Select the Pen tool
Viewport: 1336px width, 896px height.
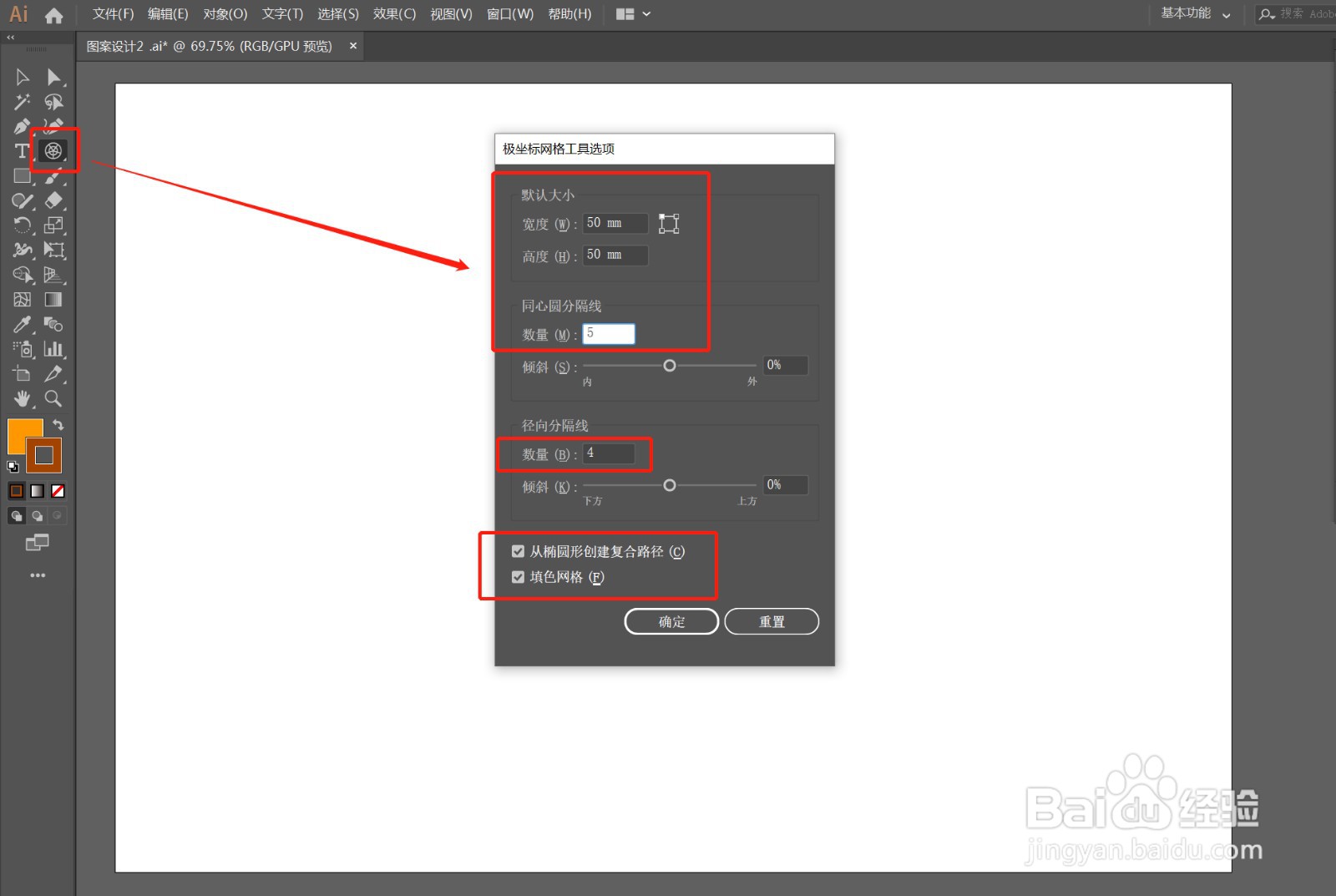tap(23, 127)
